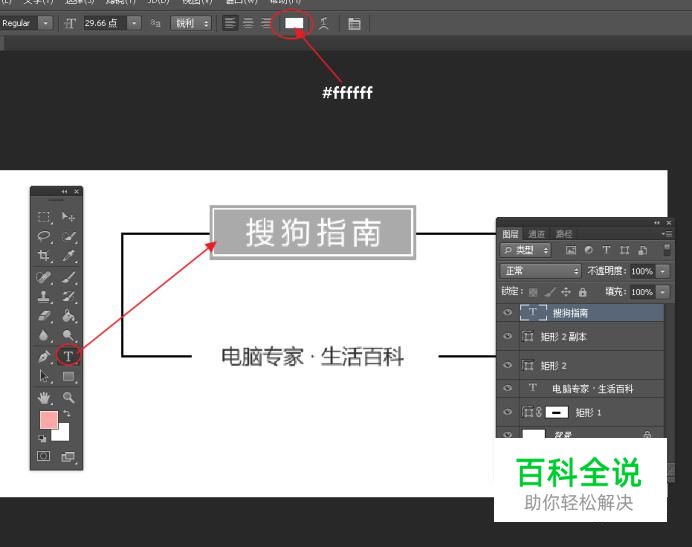The width and height of the screenshot is (692, 547).
Task: Hide the 电脑专家·生活百科 layer
Action: 508,388
